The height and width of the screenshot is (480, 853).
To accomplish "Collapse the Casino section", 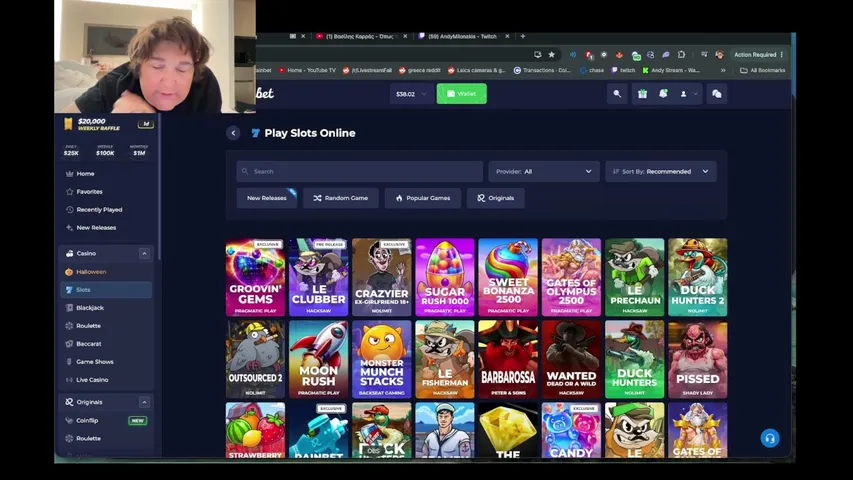I will pos(144,254).
